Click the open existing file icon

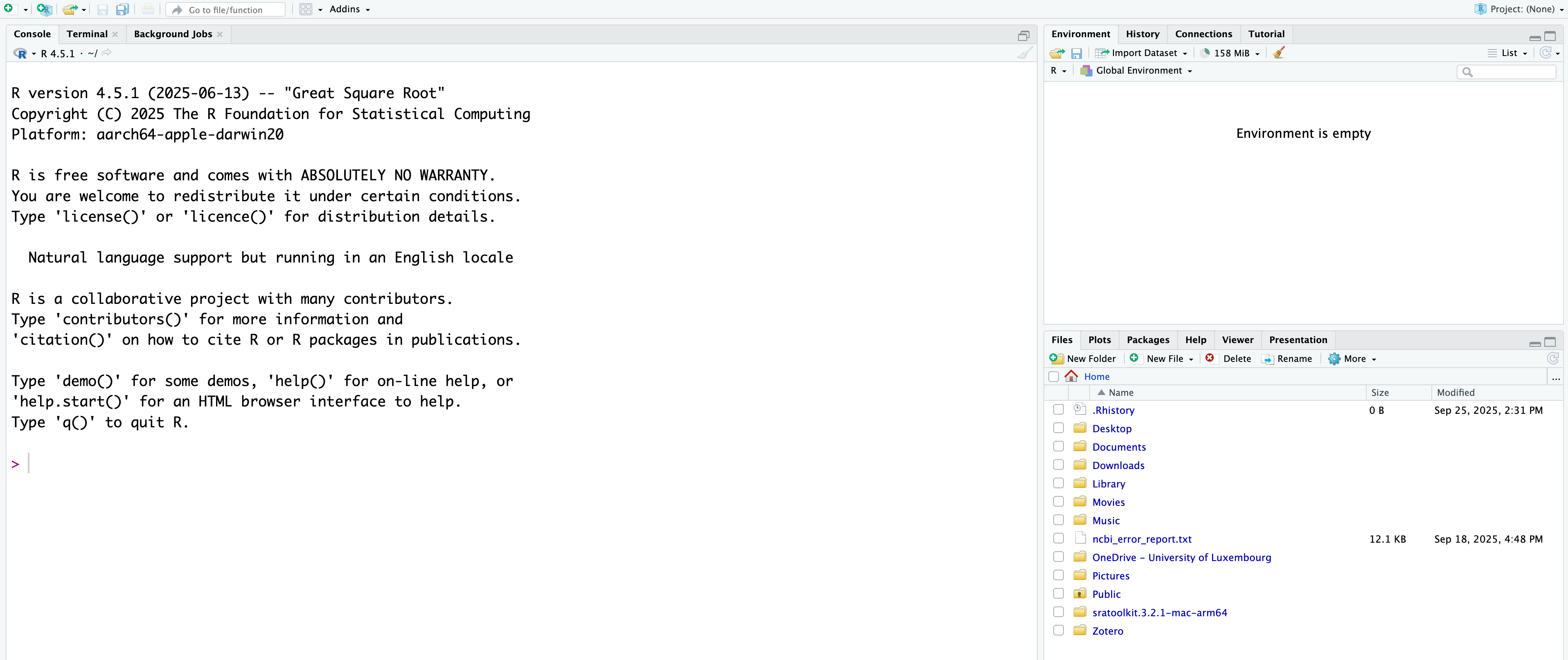click(70, 9)
